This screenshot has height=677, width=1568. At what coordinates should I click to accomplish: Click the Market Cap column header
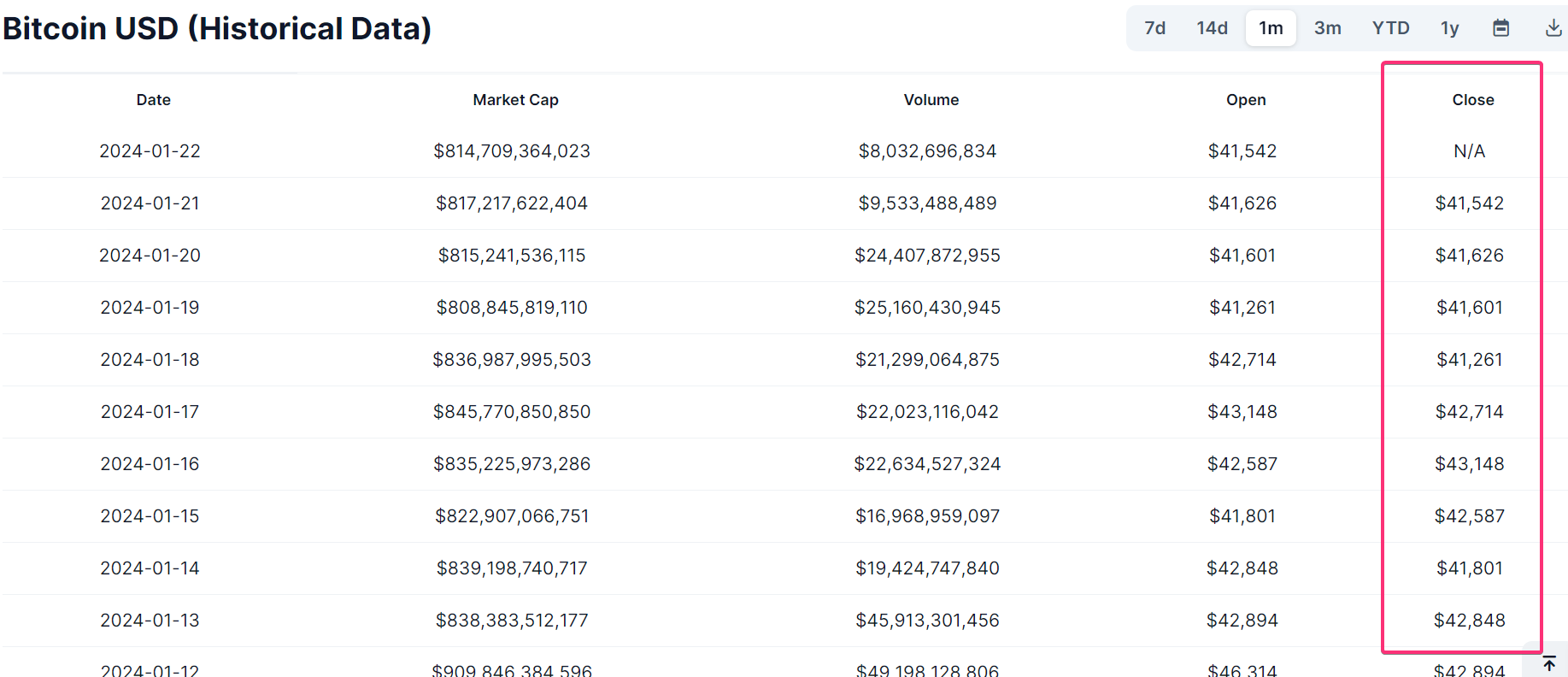(x=515, y=100)
